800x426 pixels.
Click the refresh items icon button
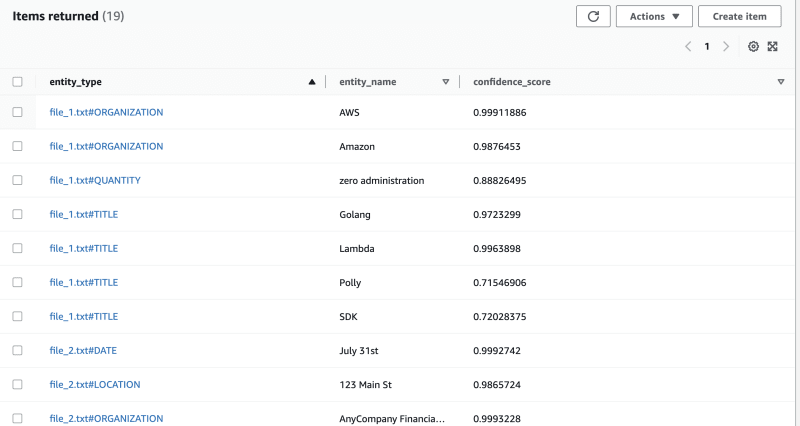(x=593, y=16)
